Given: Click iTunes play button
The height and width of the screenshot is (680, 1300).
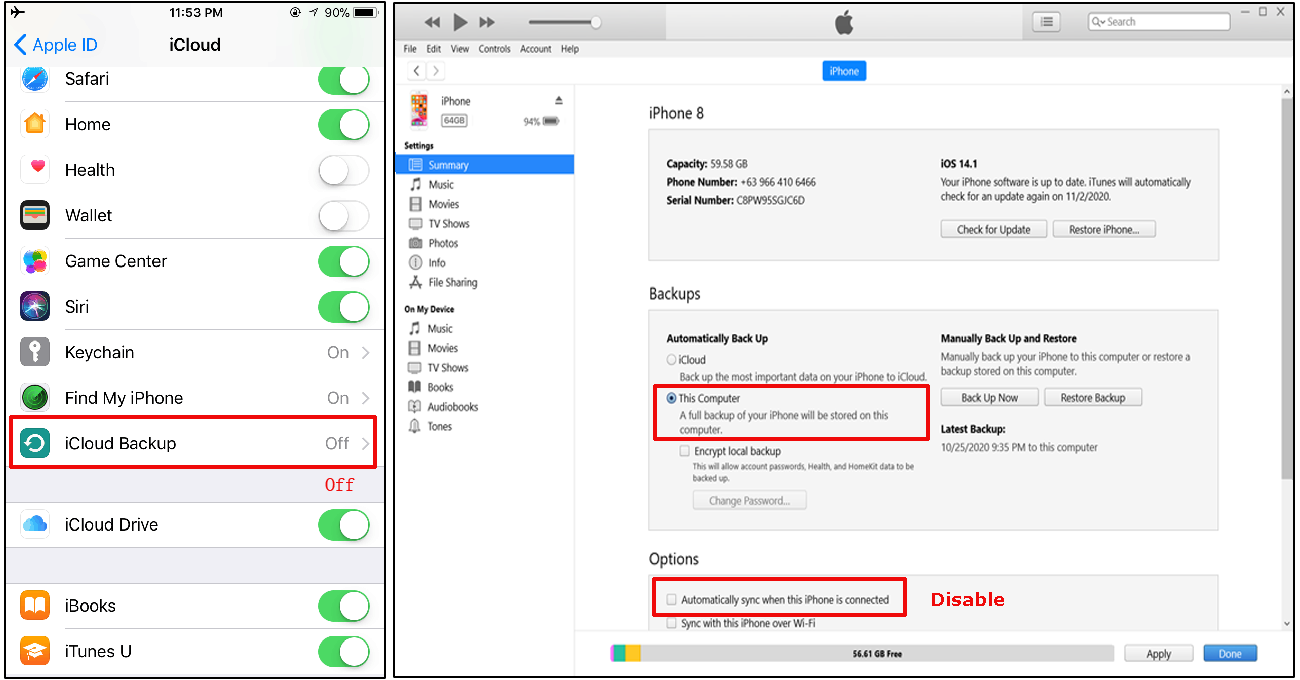Looking at the screenshot, I should point(460,22).
